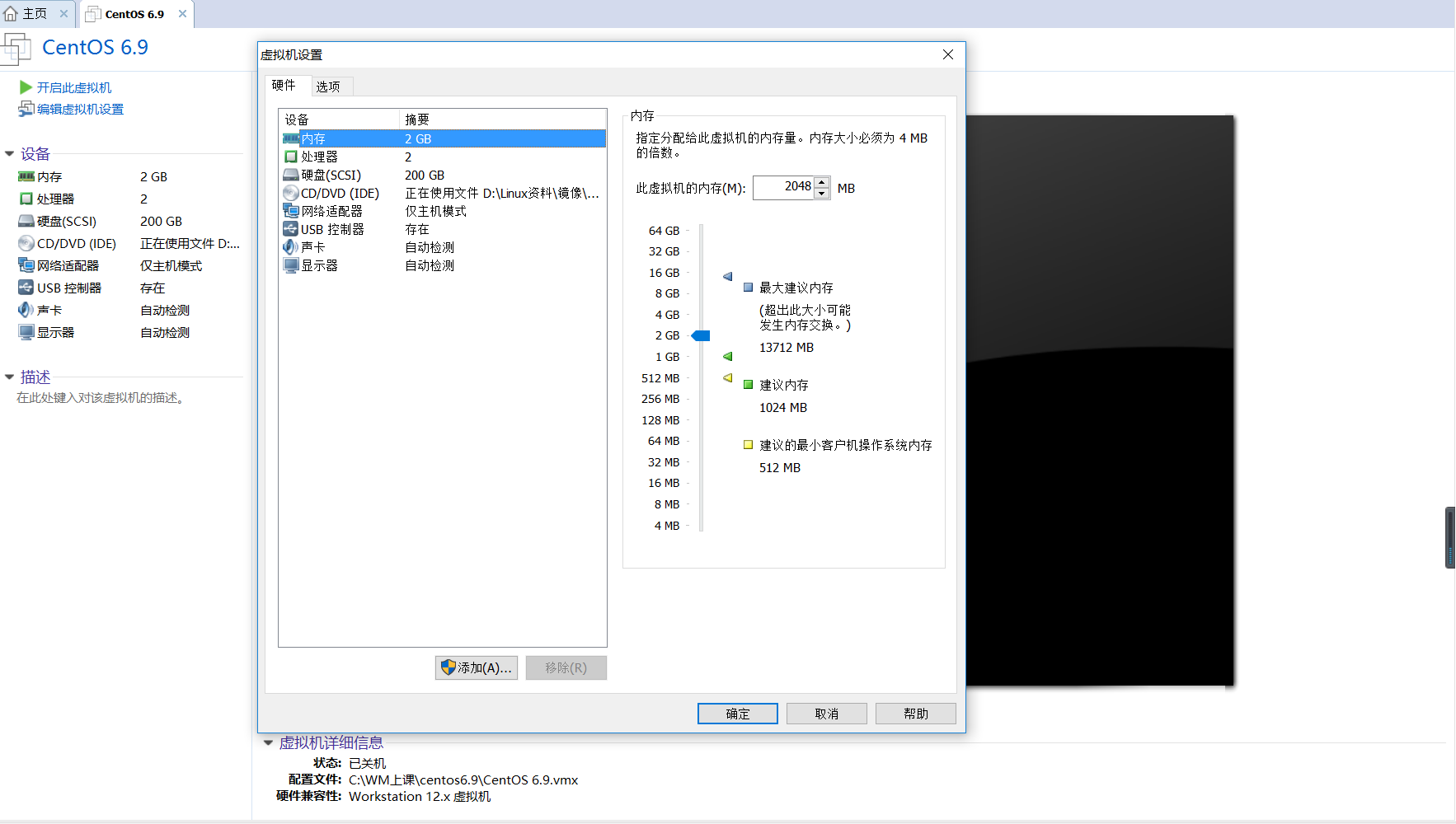Close the CentOS 6.9 tab
The width and height of the screenshot is (1456, 824).
pos(182,14)
